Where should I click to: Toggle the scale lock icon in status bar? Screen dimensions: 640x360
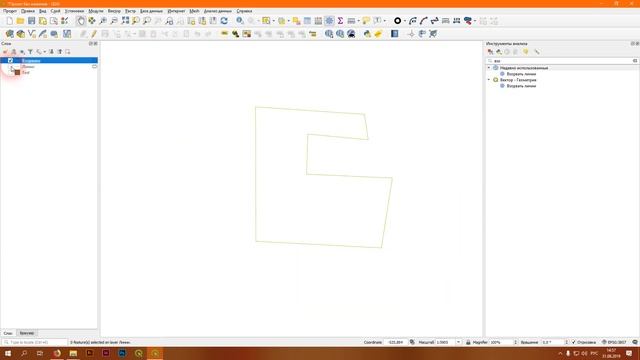coord(468,342)
